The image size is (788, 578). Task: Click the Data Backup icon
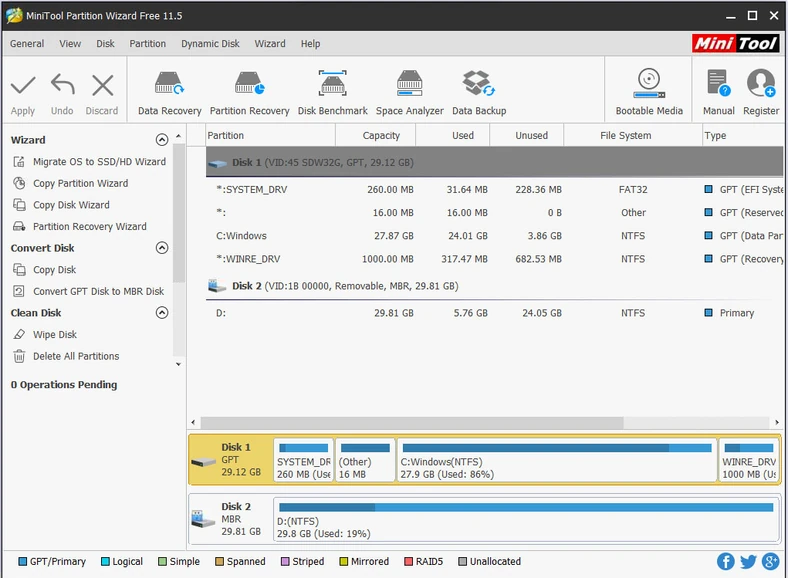coord(479,92)
